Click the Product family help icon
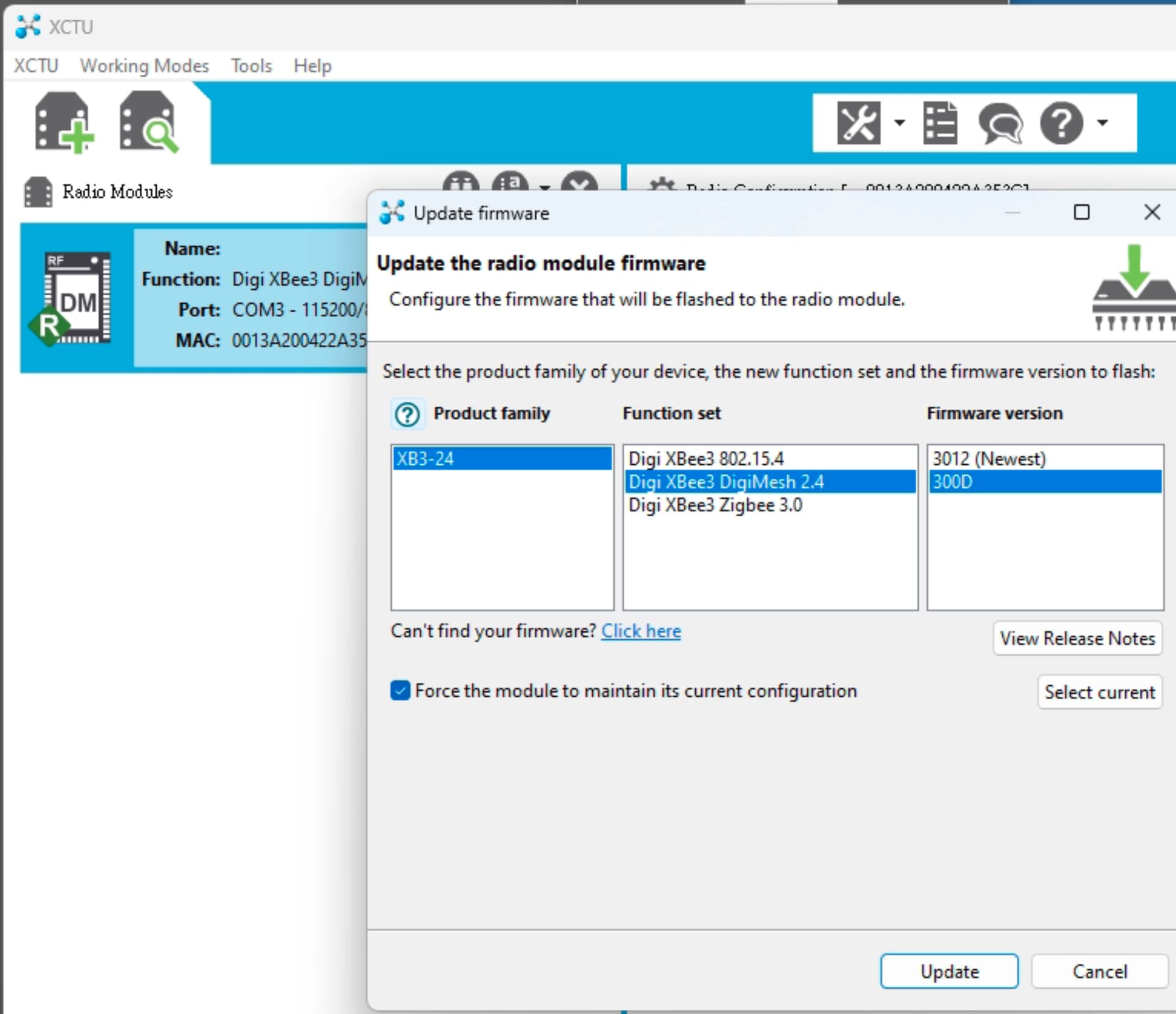Screen dimensions: 1176x1014 coord(407,414)
